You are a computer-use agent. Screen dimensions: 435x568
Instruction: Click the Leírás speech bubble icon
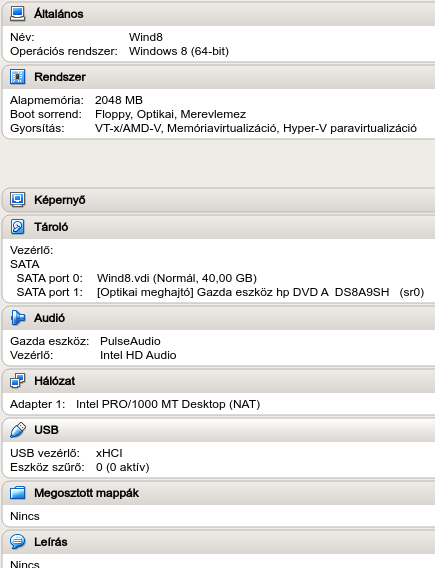(17, 542)
